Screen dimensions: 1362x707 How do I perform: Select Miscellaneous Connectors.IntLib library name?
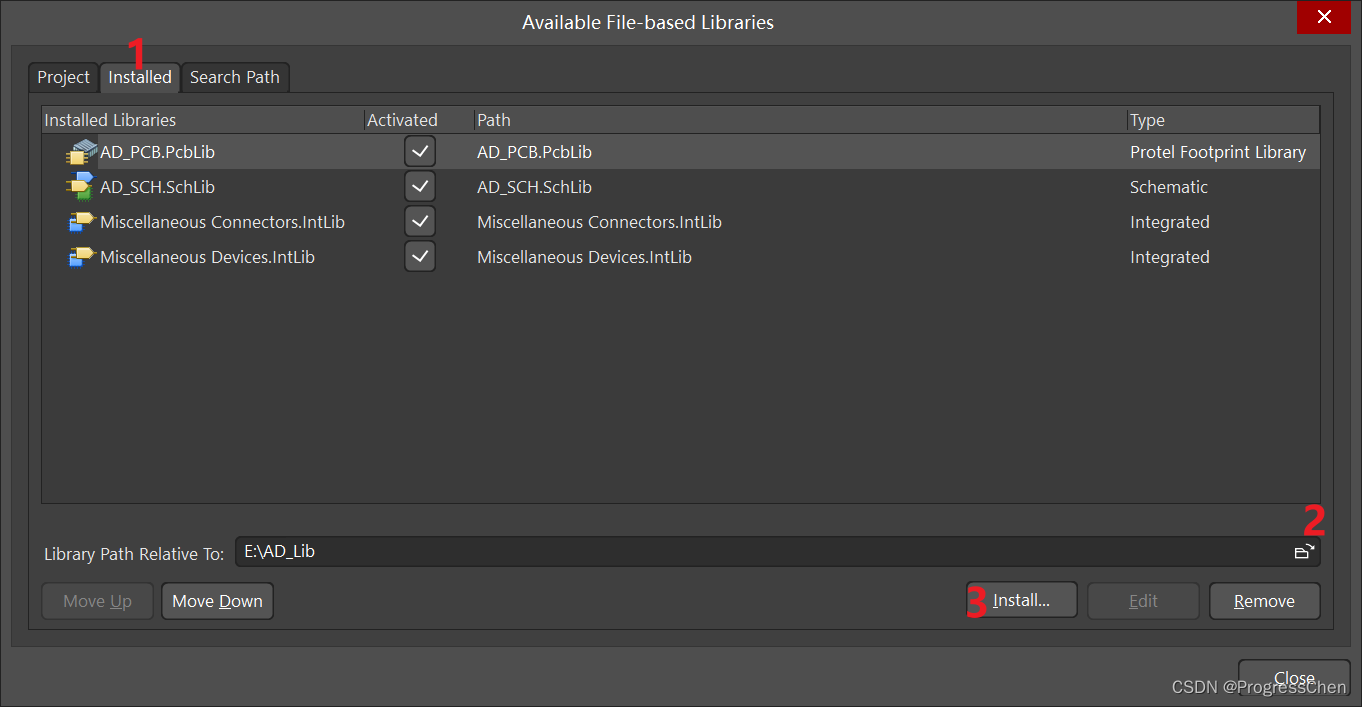click(222, 222)
